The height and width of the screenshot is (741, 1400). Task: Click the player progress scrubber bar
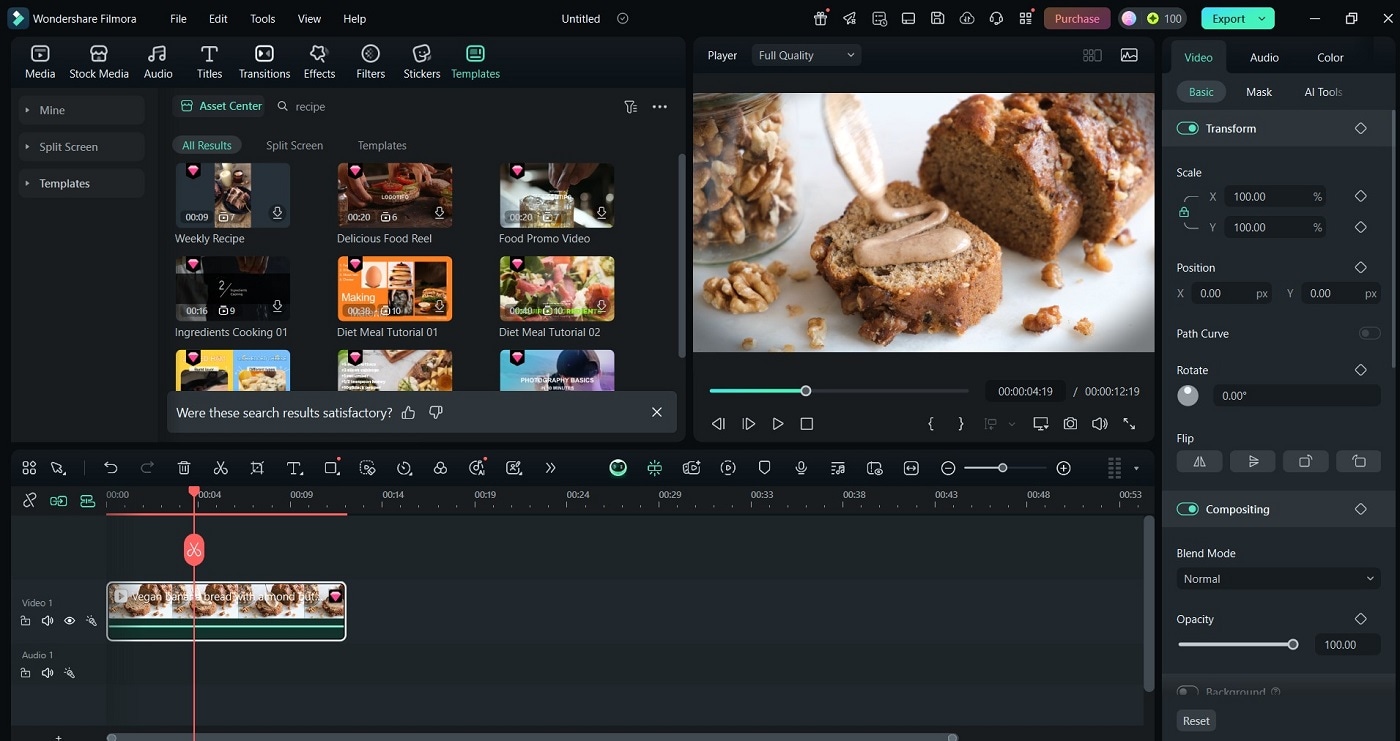pyautogui.click(x=839, y=391)
